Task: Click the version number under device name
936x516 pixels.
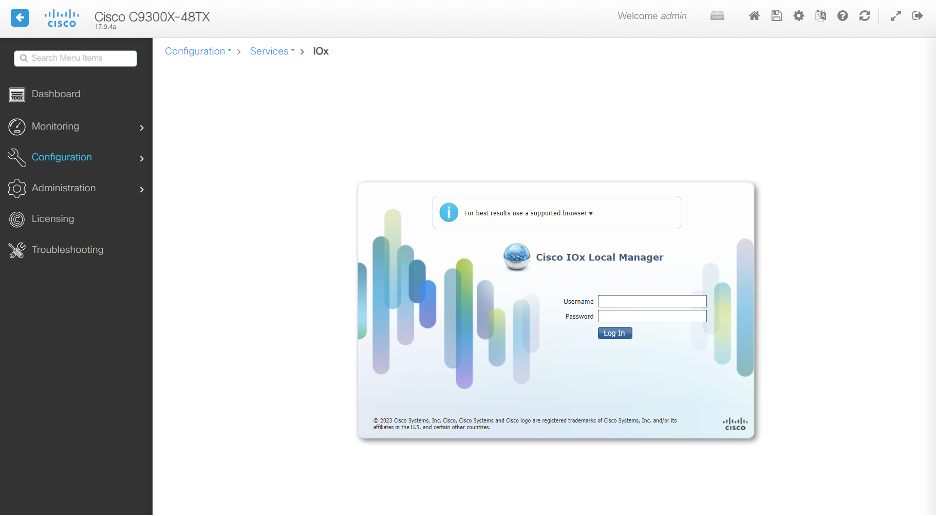Action: (105, 27)
